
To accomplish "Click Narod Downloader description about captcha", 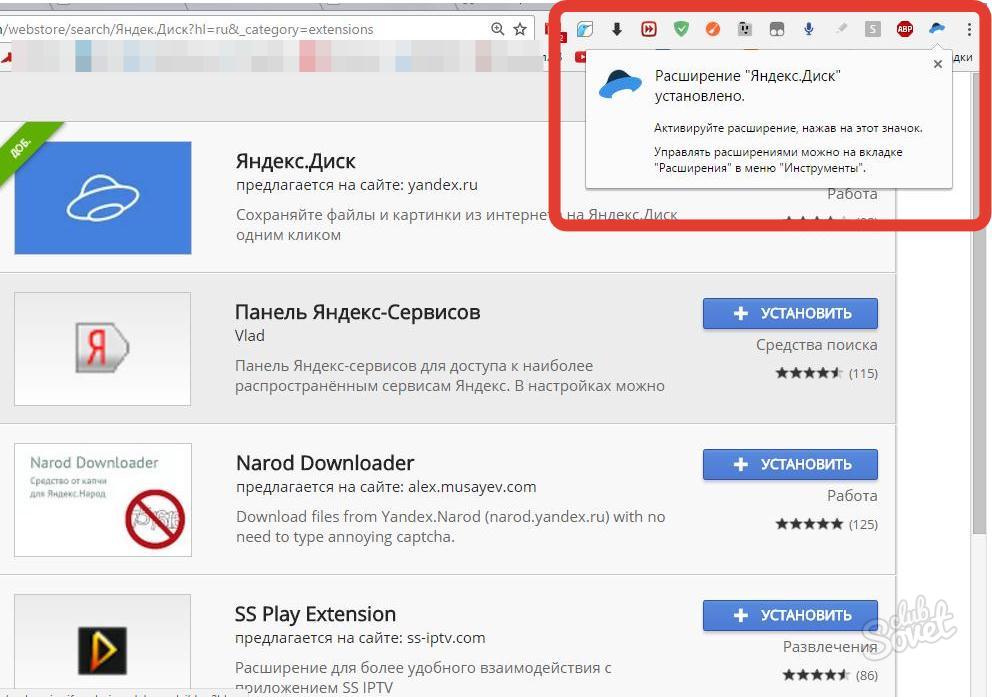I will click(x=450, y=527).
